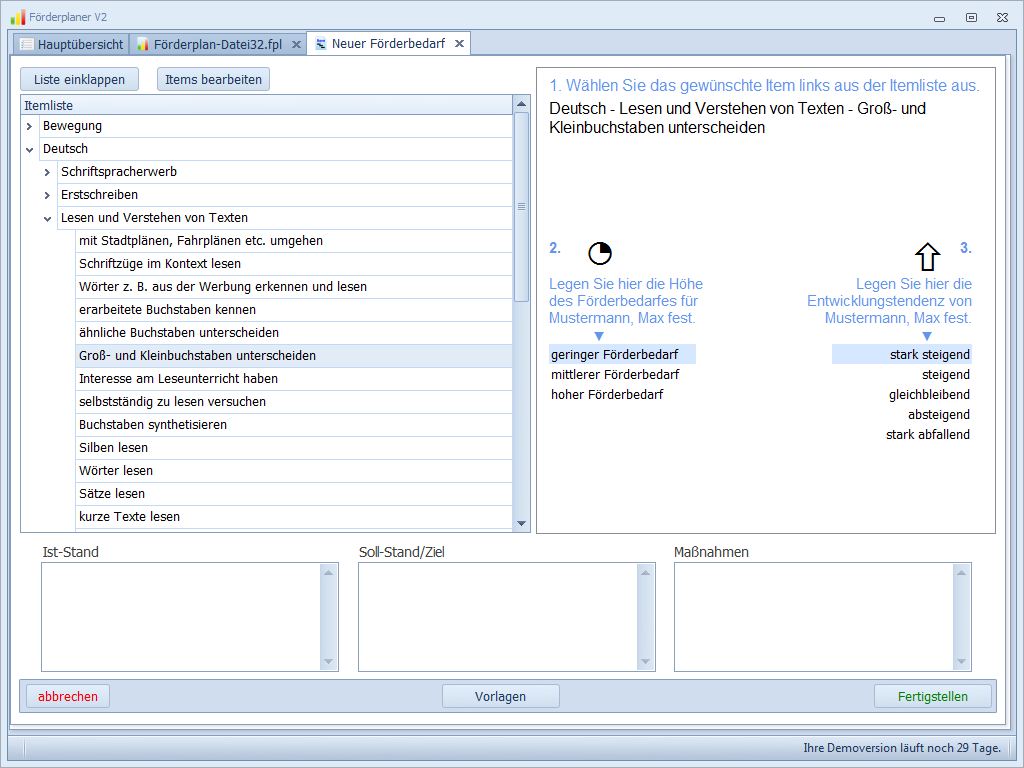
Task: Select mittlerer Förderbedarf option
Action: (x=622, y=375)
